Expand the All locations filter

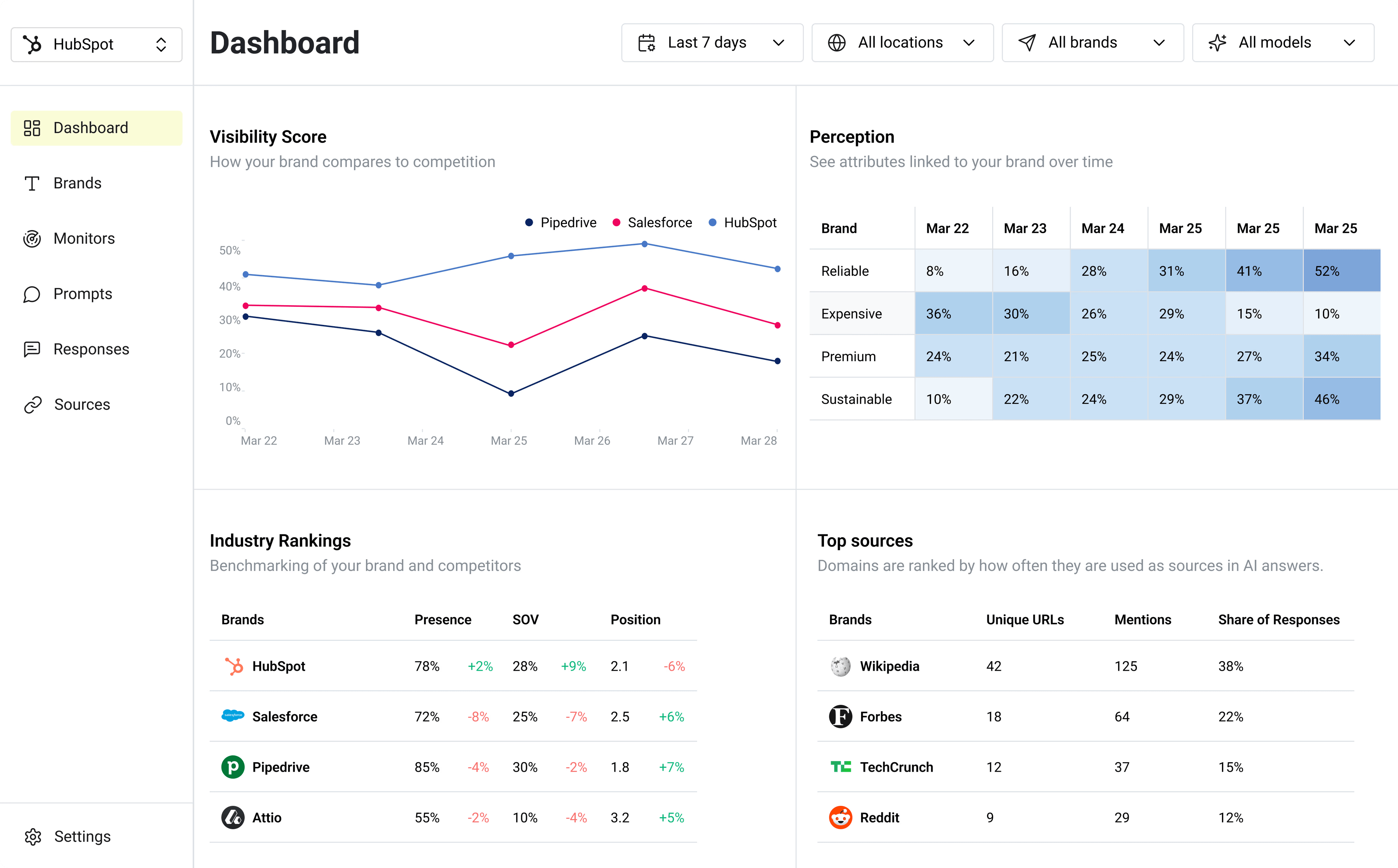(902, 42)
